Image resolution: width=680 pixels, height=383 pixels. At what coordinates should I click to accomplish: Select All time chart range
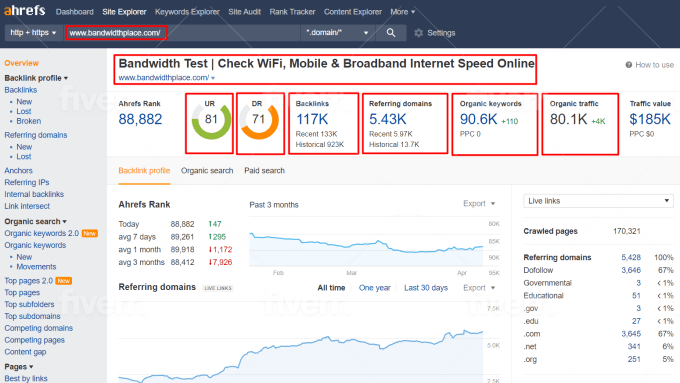(x=331, y=288)
